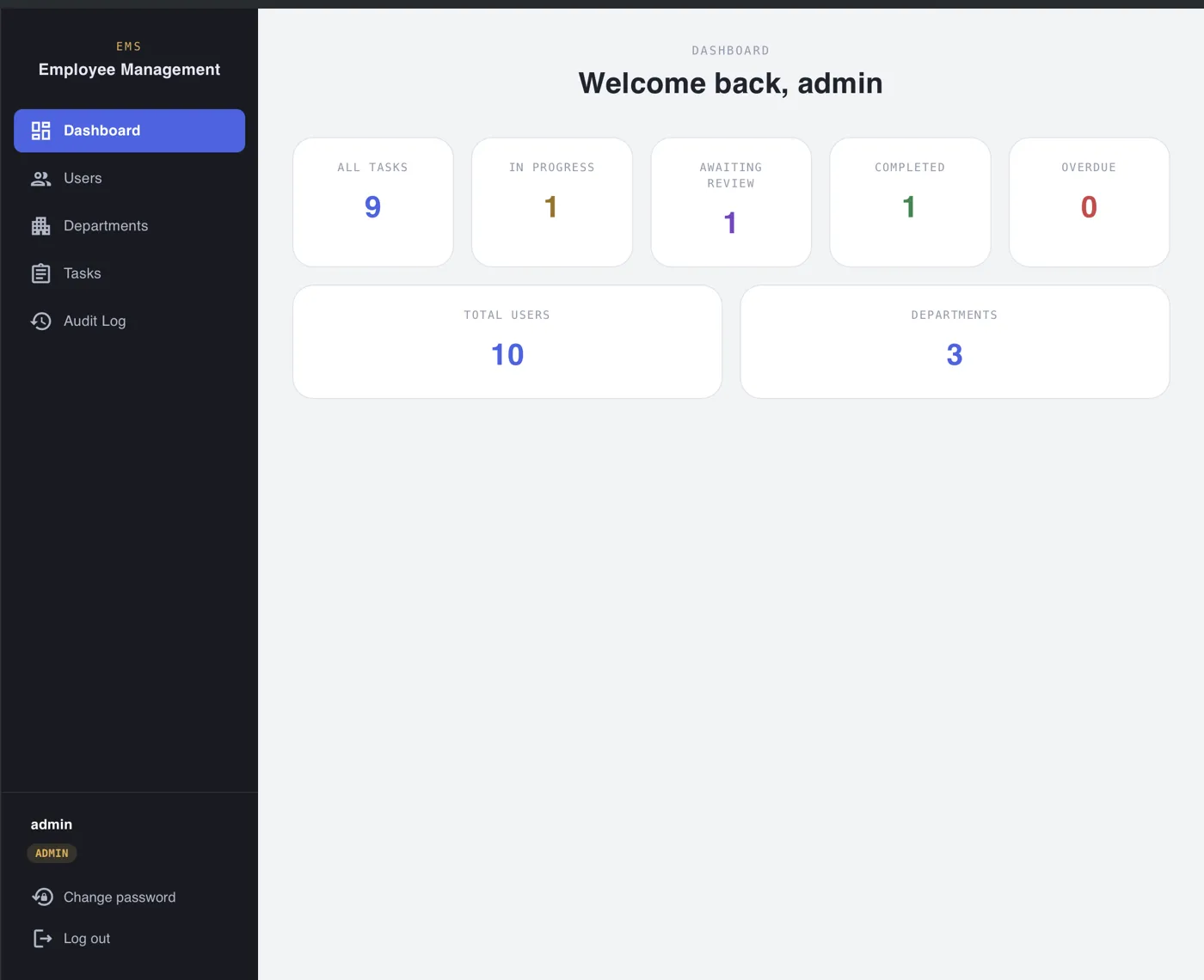Click the EMS label above the title
The image size is (1204, 980).
[129, 46]
